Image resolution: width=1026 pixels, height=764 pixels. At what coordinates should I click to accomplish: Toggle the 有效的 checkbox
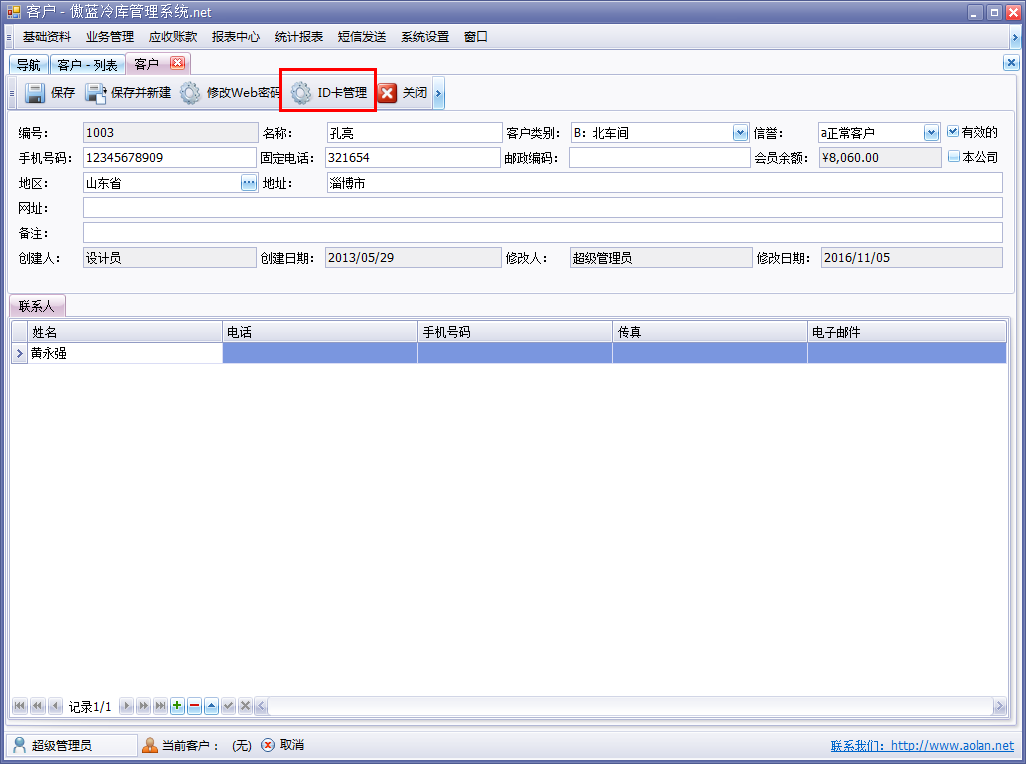pos(953,132)
